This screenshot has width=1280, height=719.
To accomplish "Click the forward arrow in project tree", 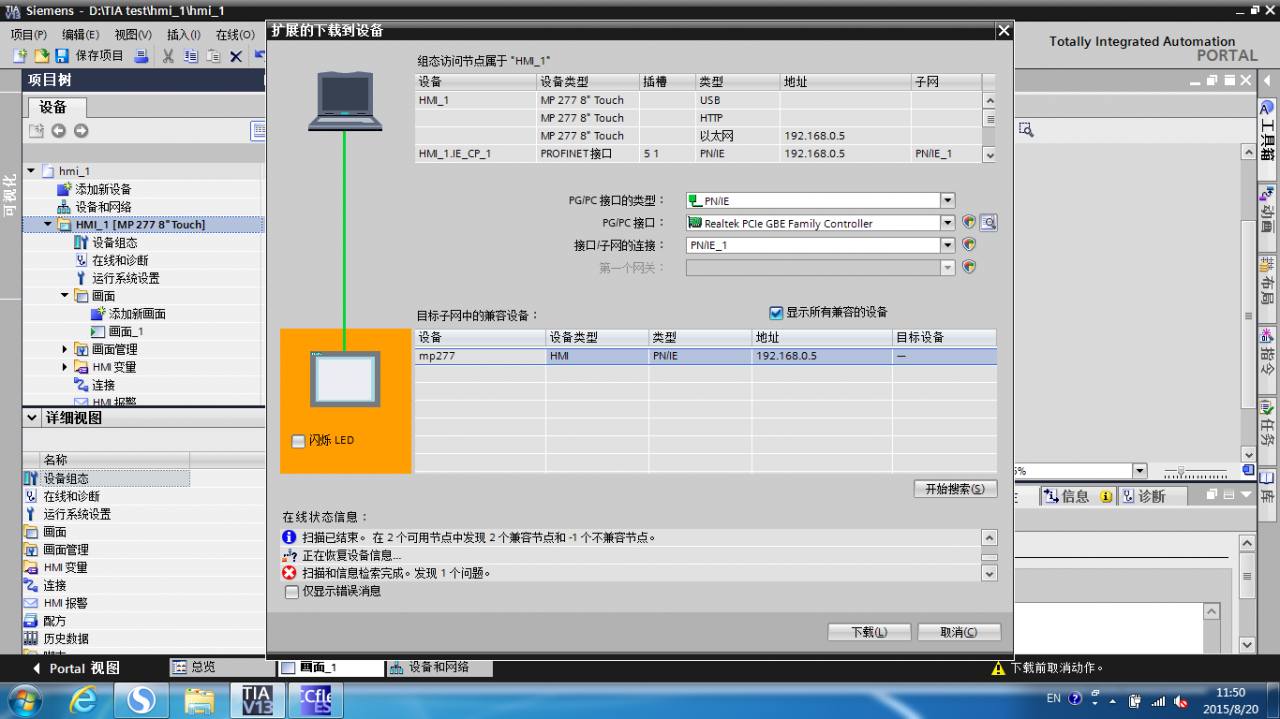I will click(81, 131).
